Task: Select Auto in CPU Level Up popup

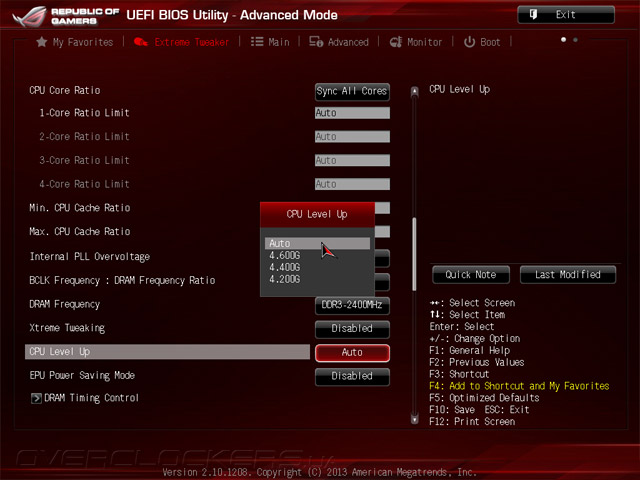Action: tap(317, 244)
